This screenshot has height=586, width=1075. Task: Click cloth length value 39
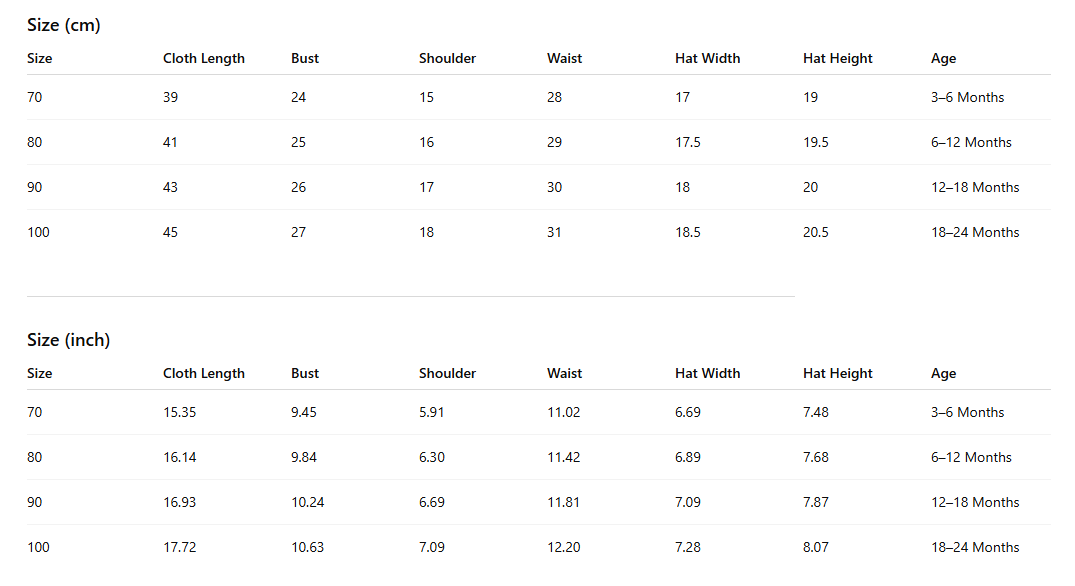(x=170, y=98)
